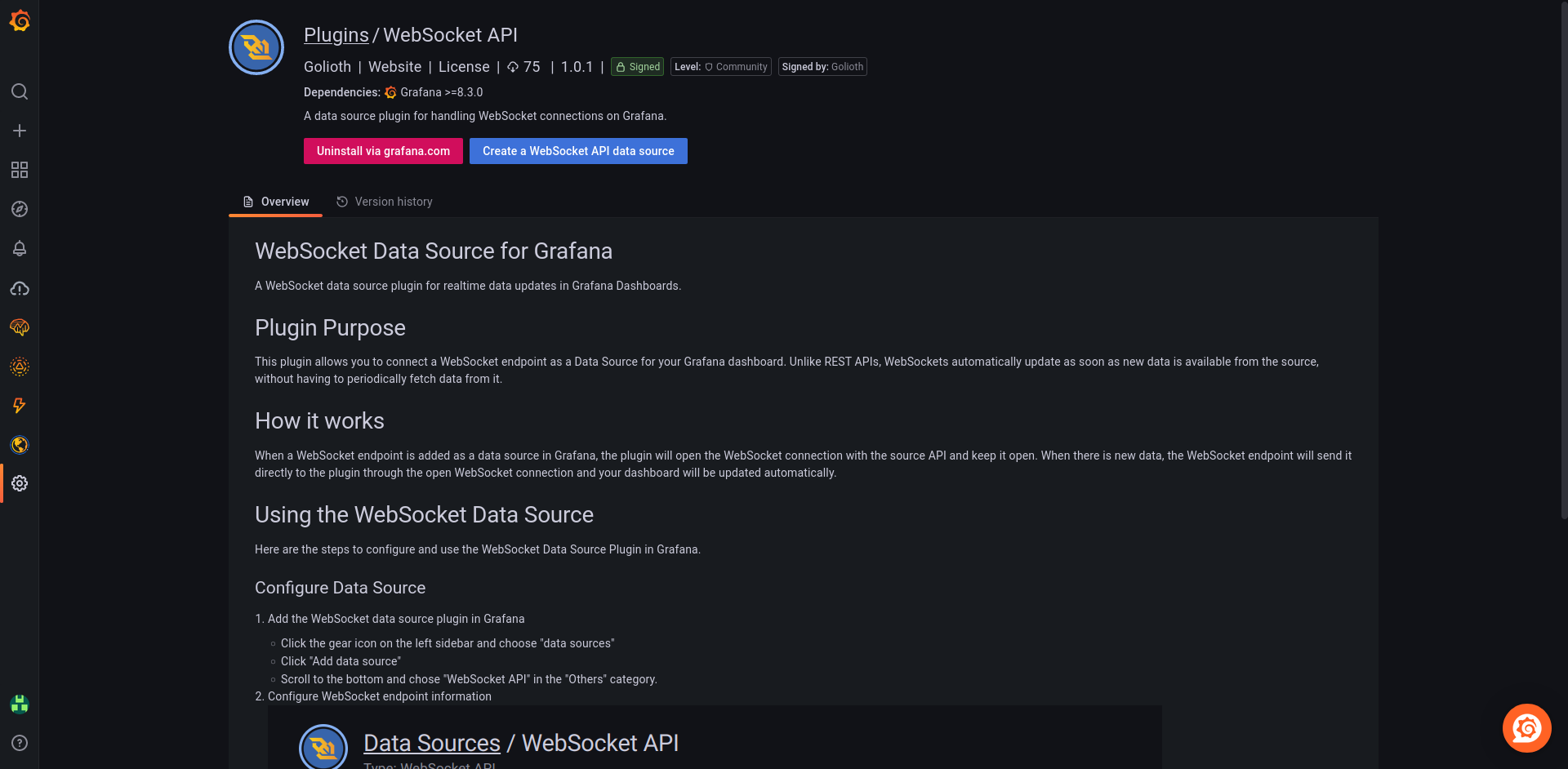Go to the Plugins breadcrumb link
Screen dimensions: 1568x769
336,35
